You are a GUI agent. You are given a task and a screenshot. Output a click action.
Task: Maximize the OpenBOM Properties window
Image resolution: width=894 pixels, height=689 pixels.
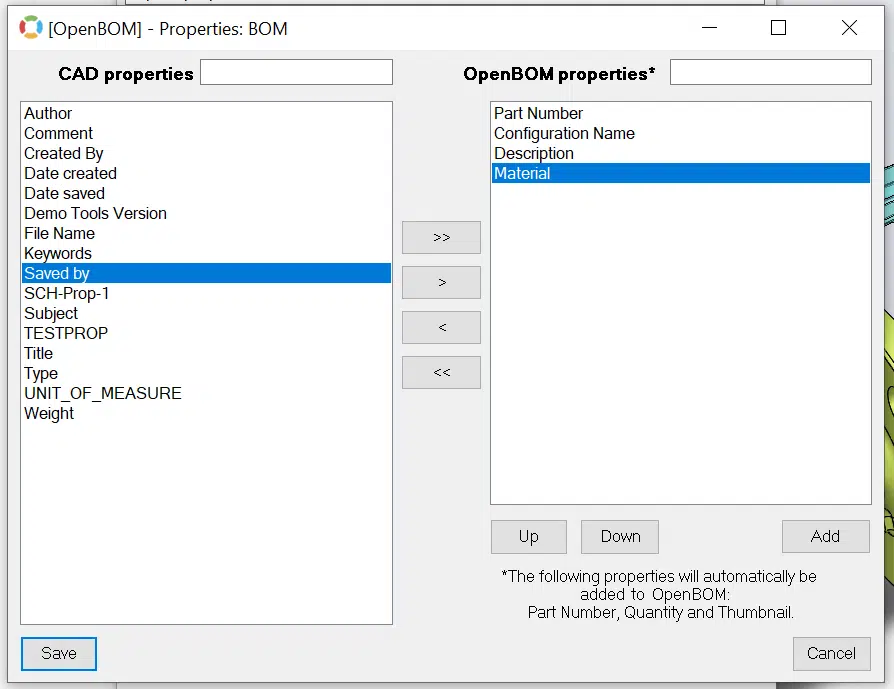point(778,27)
